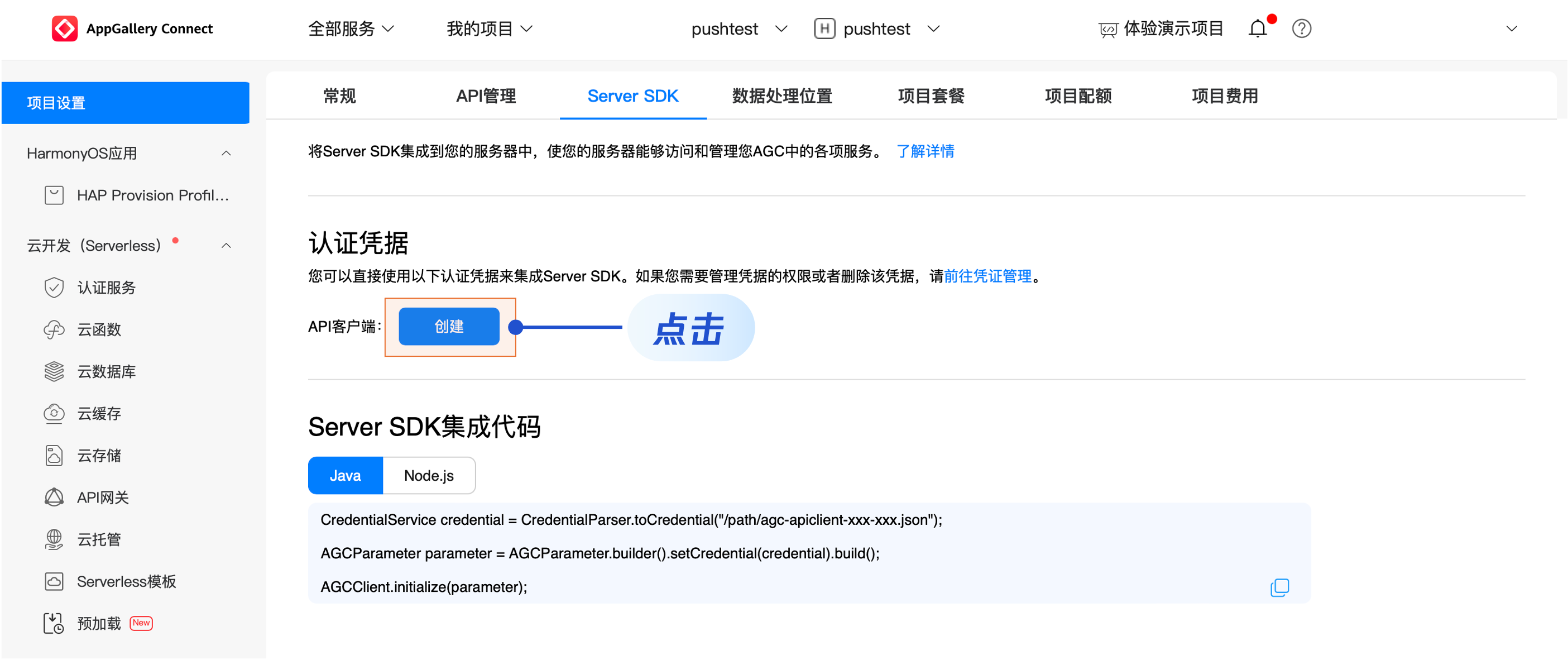Open 认证服务 in the sidebar
Screen dimensions: 1568x660
pyautogui.click(x=106, y=288)
